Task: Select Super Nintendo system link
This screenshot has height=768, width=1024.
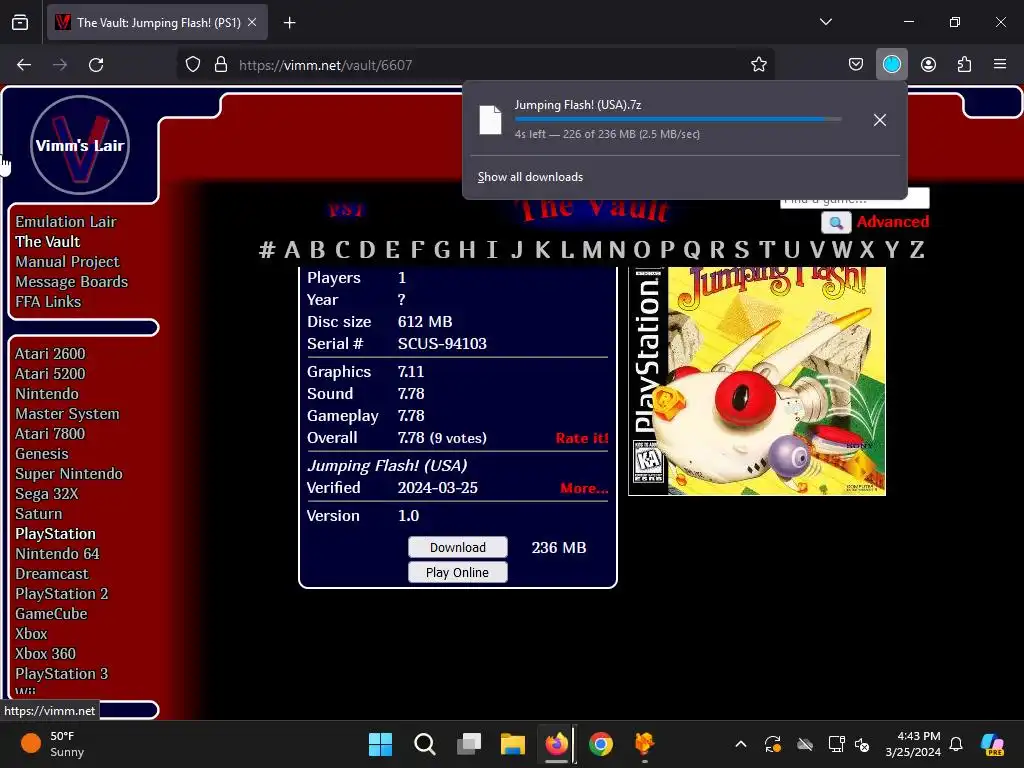Action: point(69,474)
